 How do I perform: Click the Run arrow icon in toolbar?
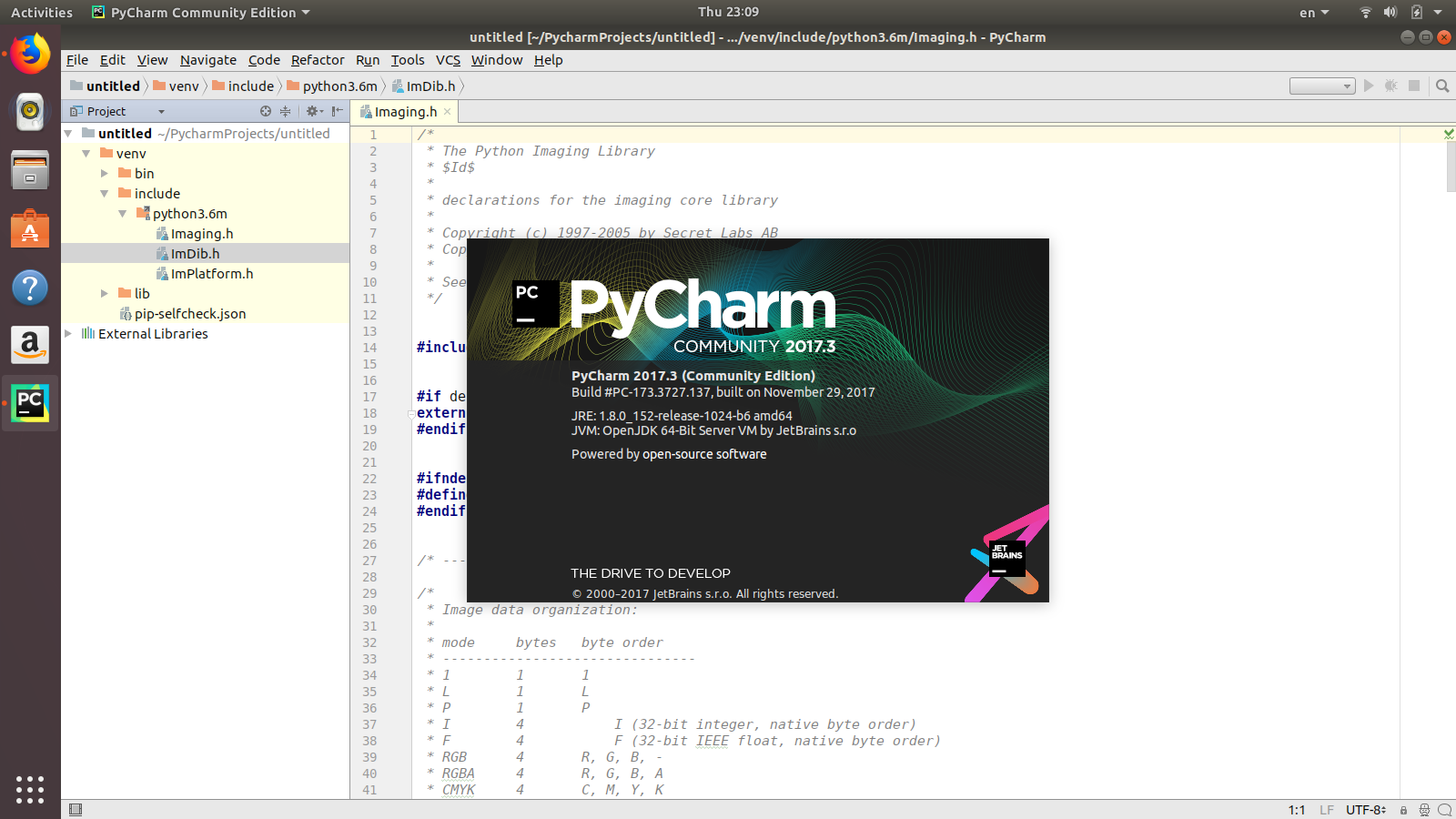(x=1370, y=86)
